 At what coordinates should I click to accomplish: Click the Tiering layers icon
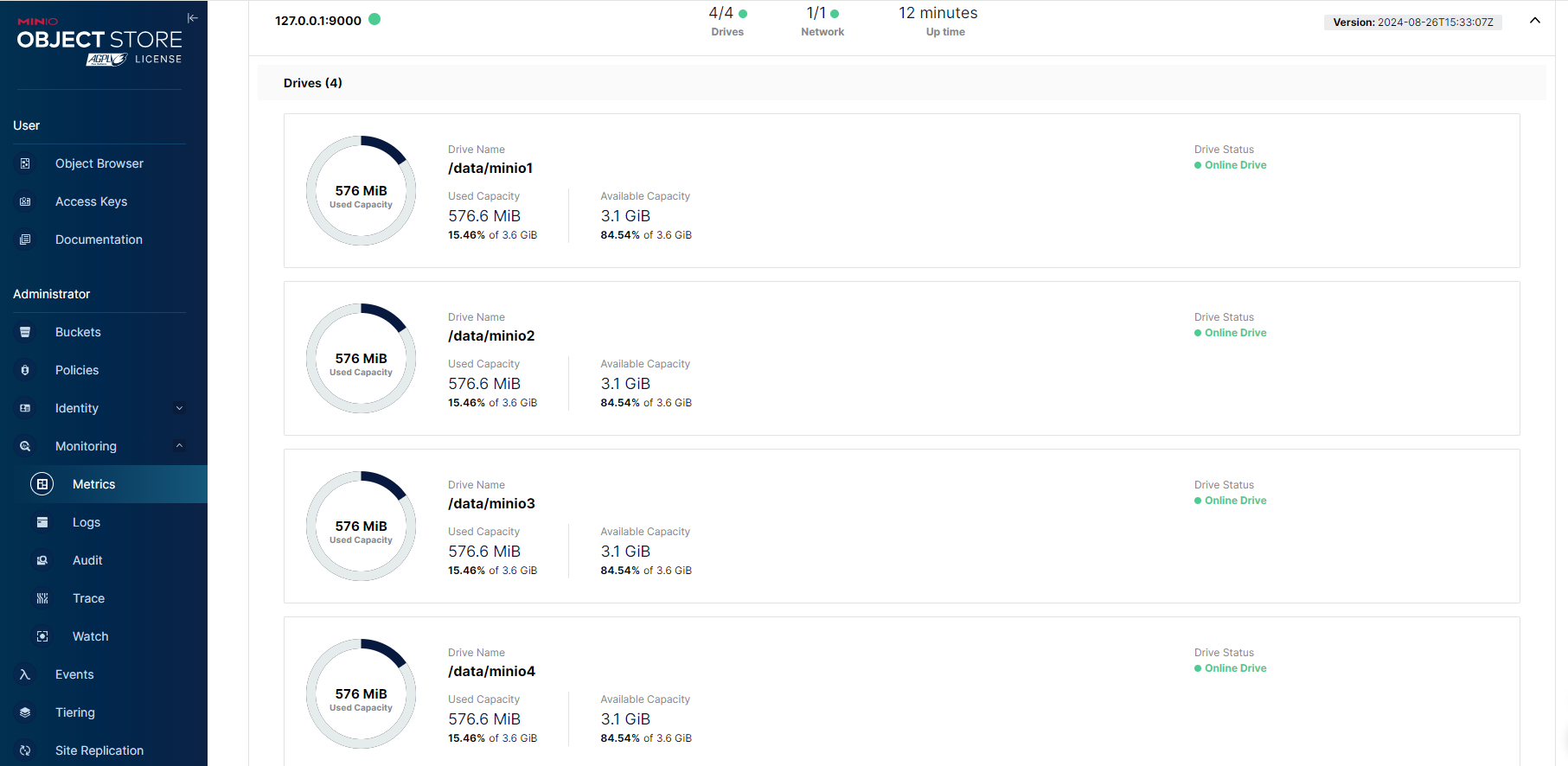tap(25, 712)
